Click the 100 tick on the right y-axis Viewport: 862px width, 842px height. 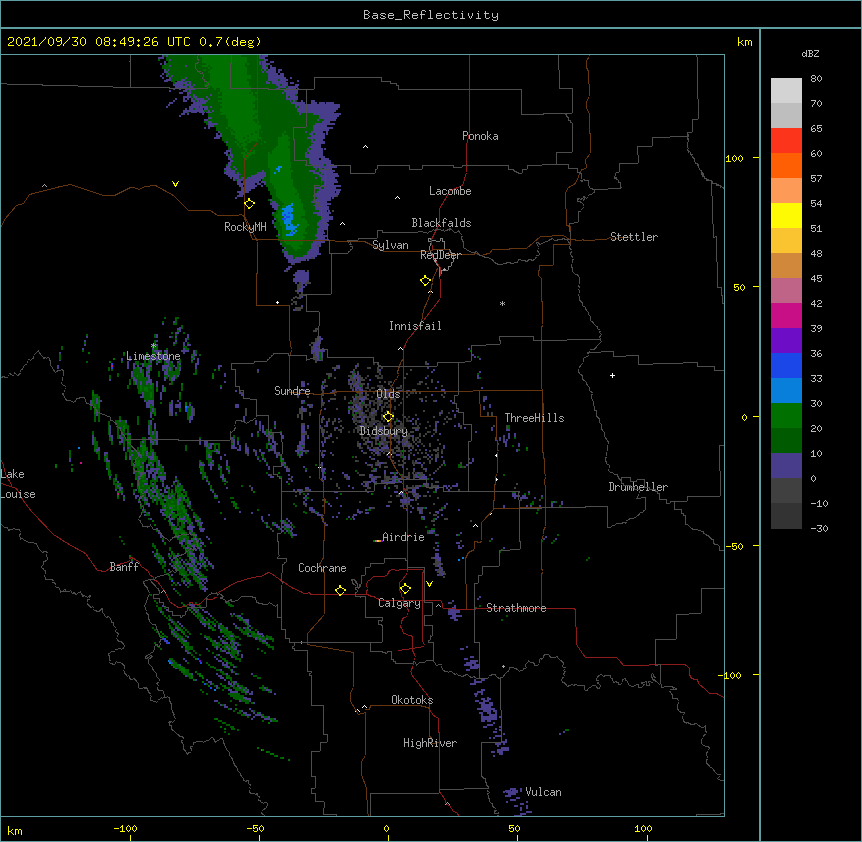click(734, 158)
